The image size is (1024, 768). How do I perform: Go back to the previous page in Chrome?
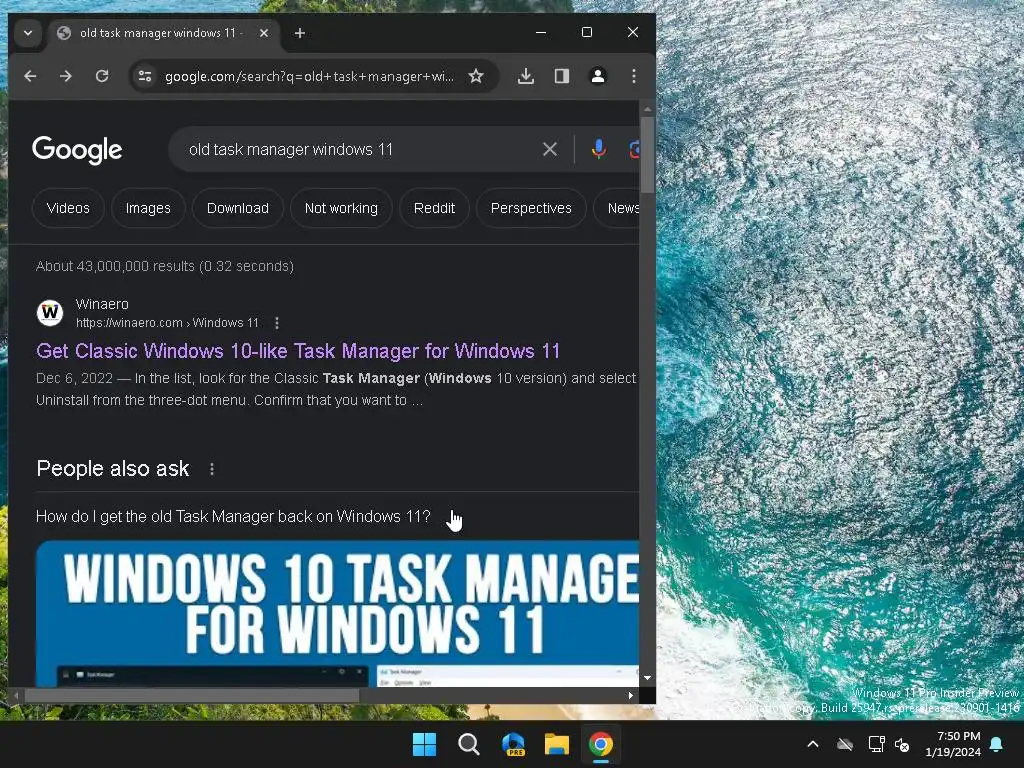tap(30, 76)
